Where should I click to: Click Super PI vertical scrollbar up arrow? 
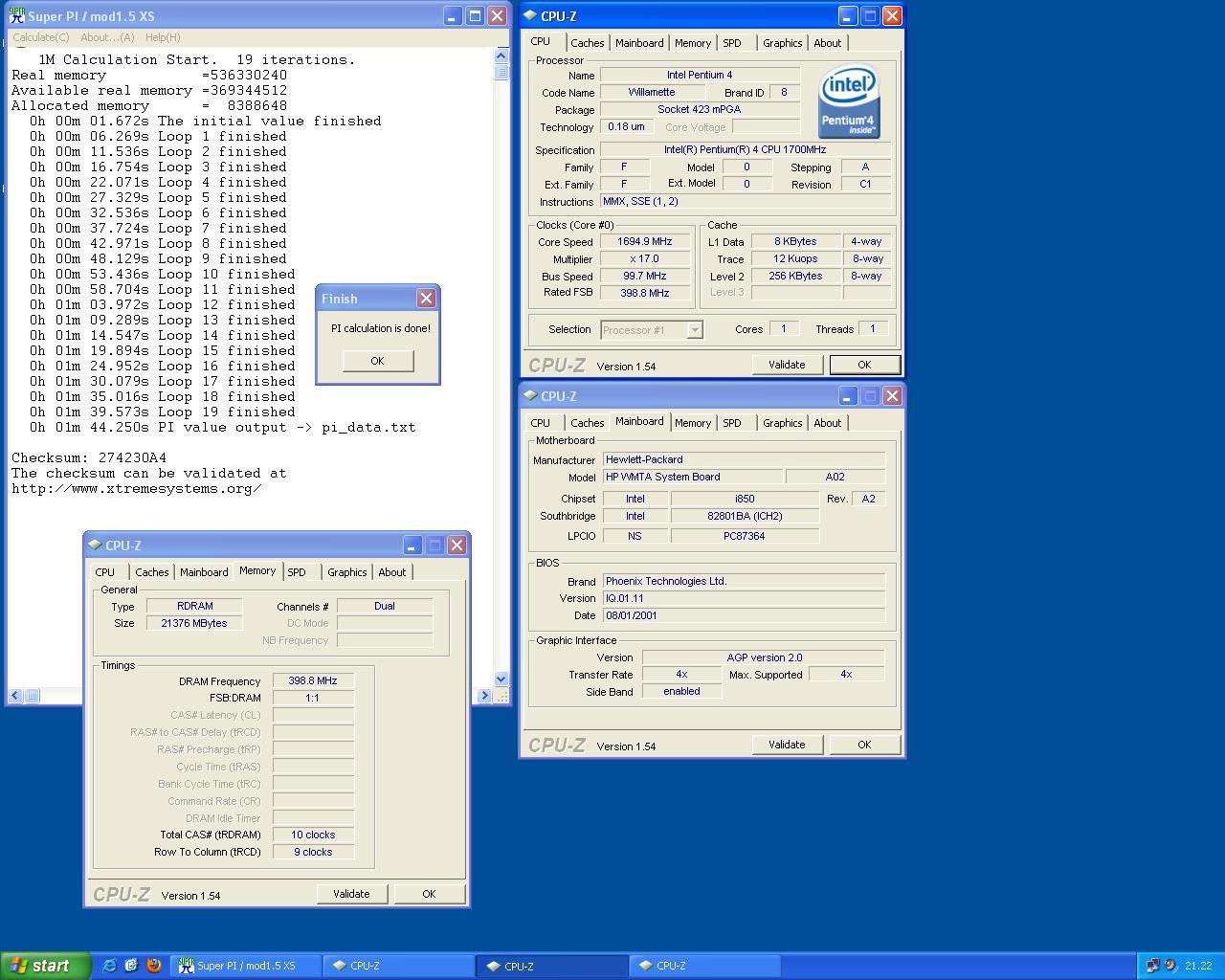click(x=501, y=56)
